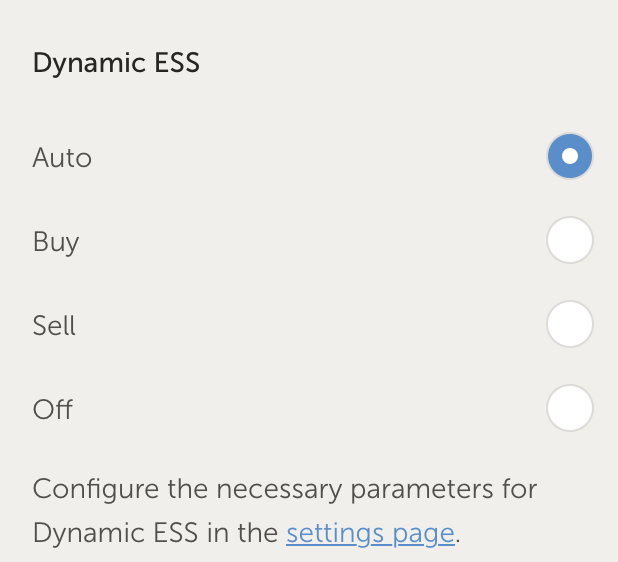Screen dimensions: 618x562
Task: Click "ESS" in the top heading
Action: point(177,63)
